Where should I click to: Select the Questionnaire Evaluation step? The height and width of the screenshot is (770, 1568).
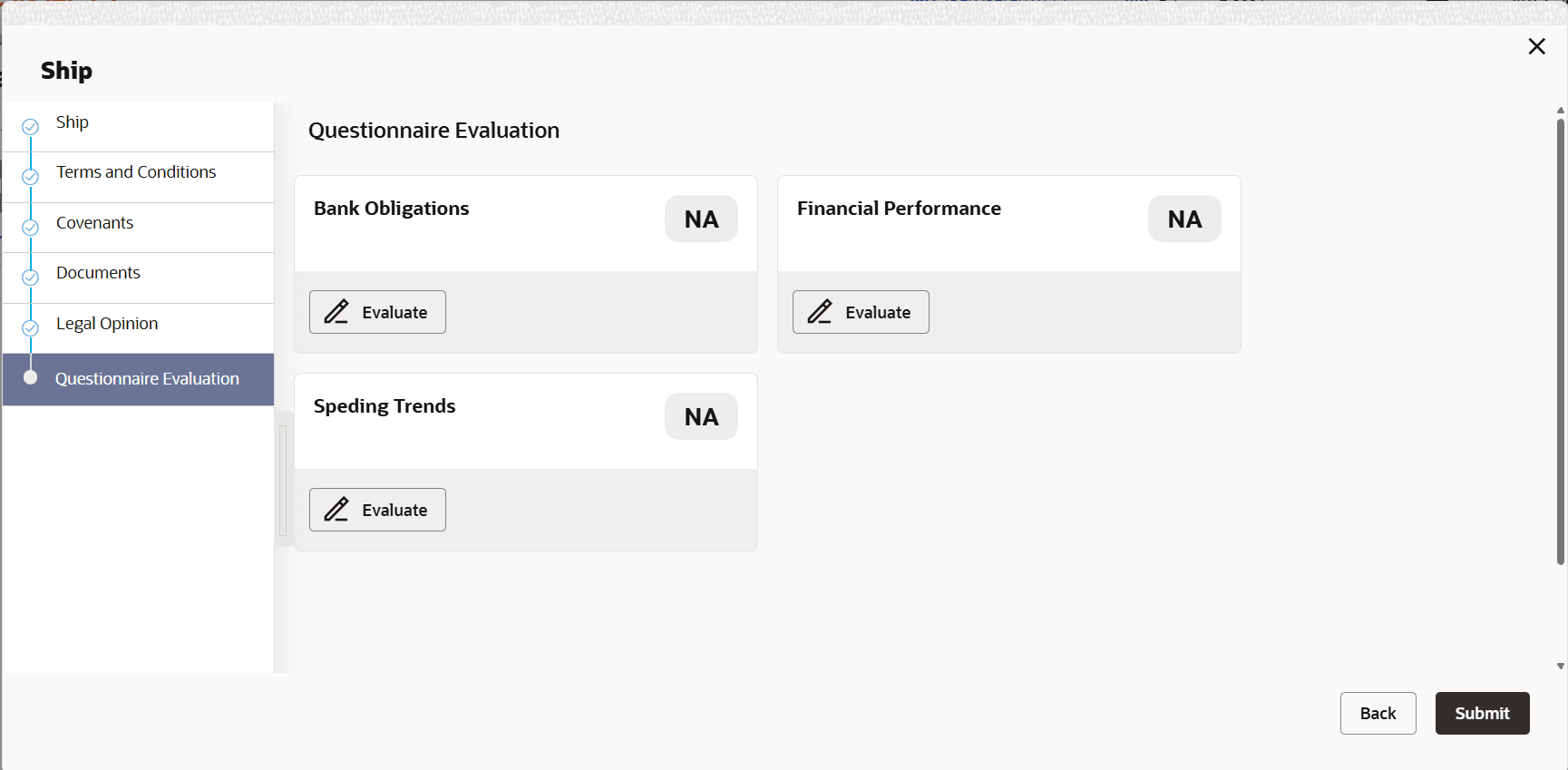[147, 379]
